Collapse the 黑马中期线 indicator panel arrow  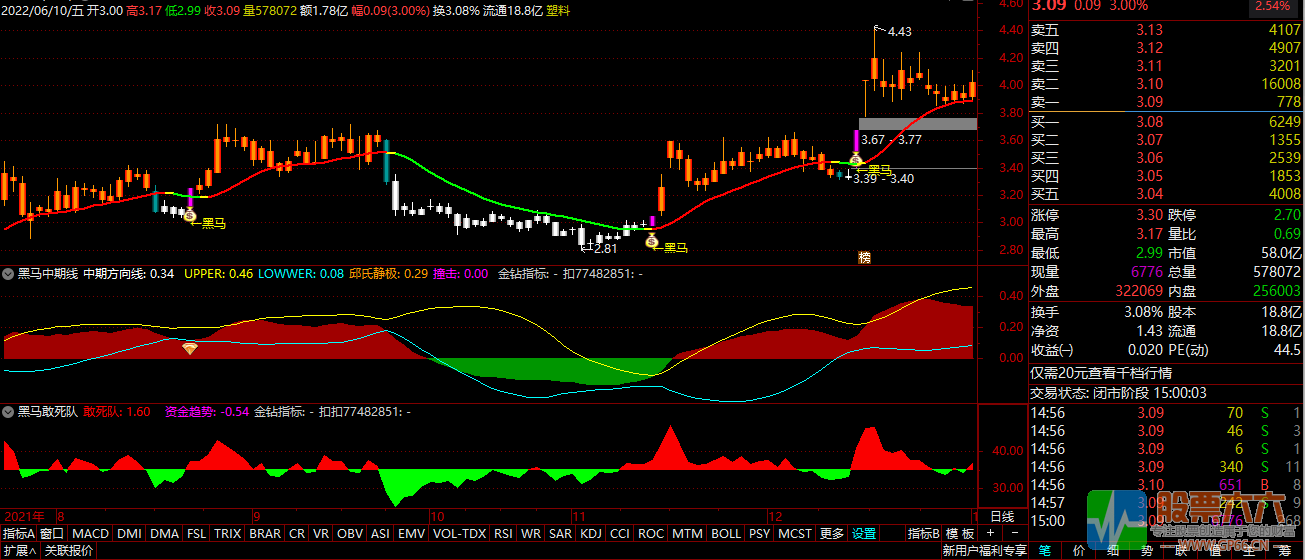tap(8, 273)
